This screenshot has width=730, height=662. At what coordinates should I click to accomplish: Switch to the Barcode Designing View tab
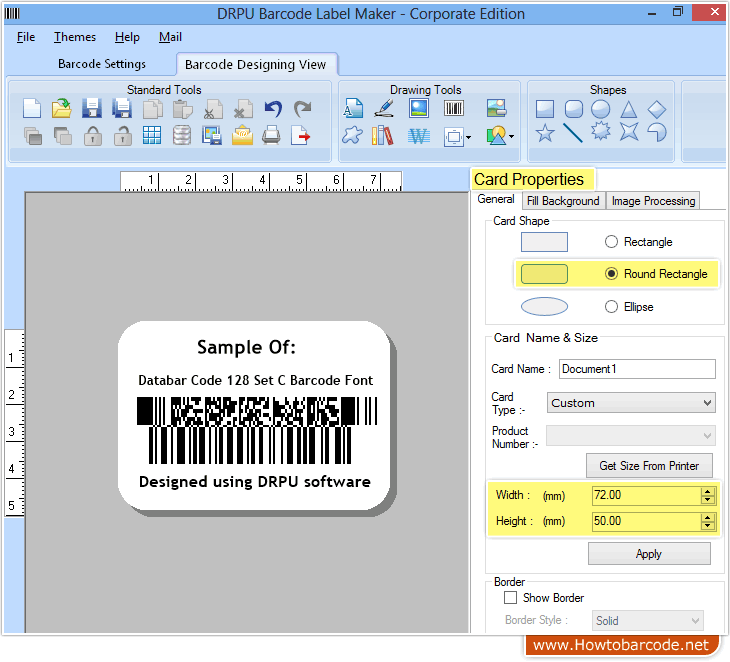[x=256, y=64]
